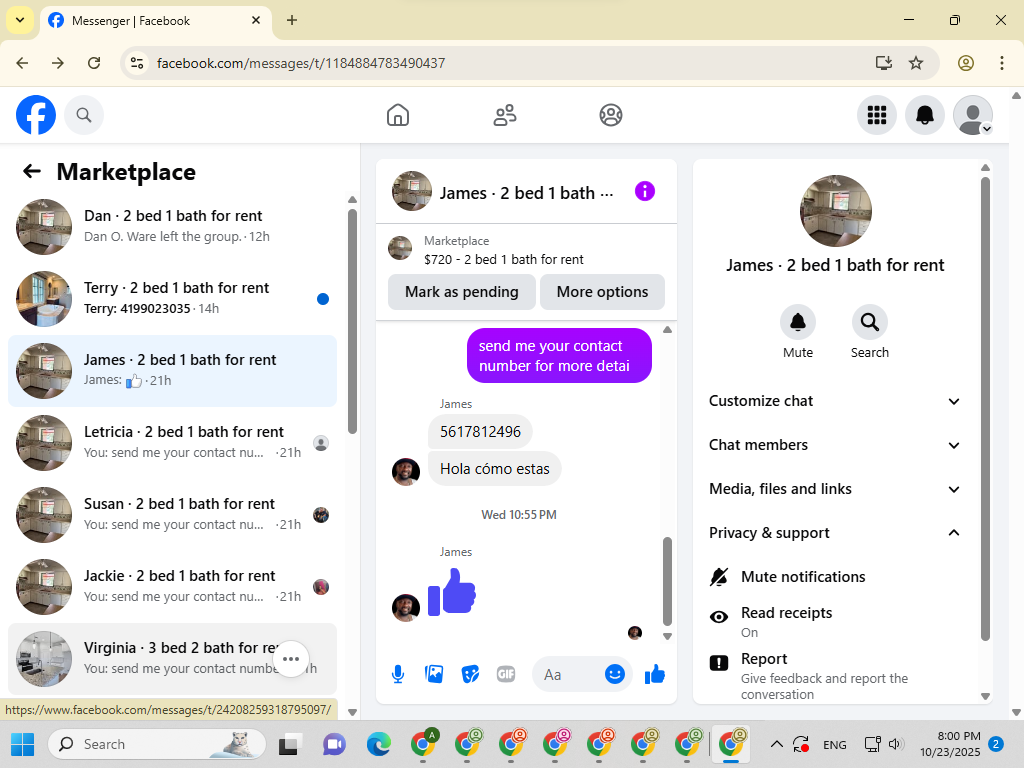Toggle Mute notifications option

point(833,577)
